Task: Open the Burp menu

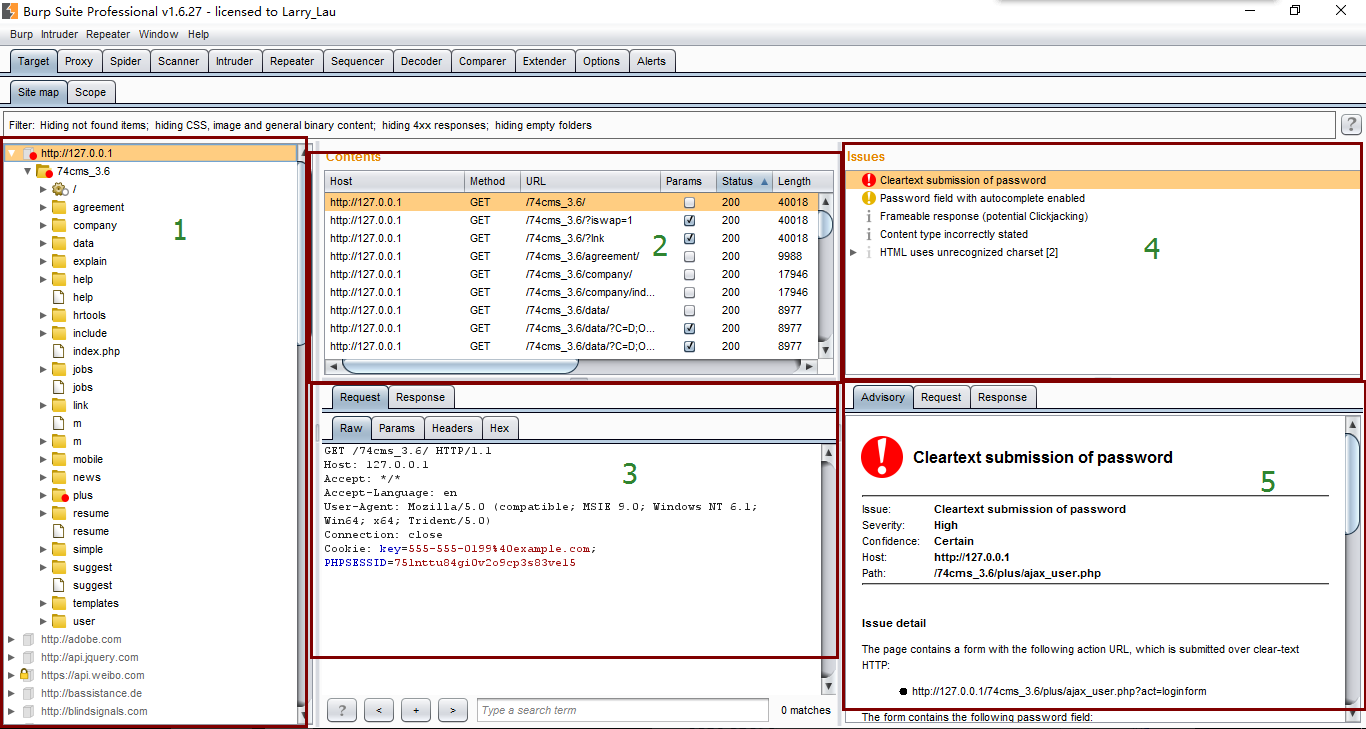Action: click(21, 34)
